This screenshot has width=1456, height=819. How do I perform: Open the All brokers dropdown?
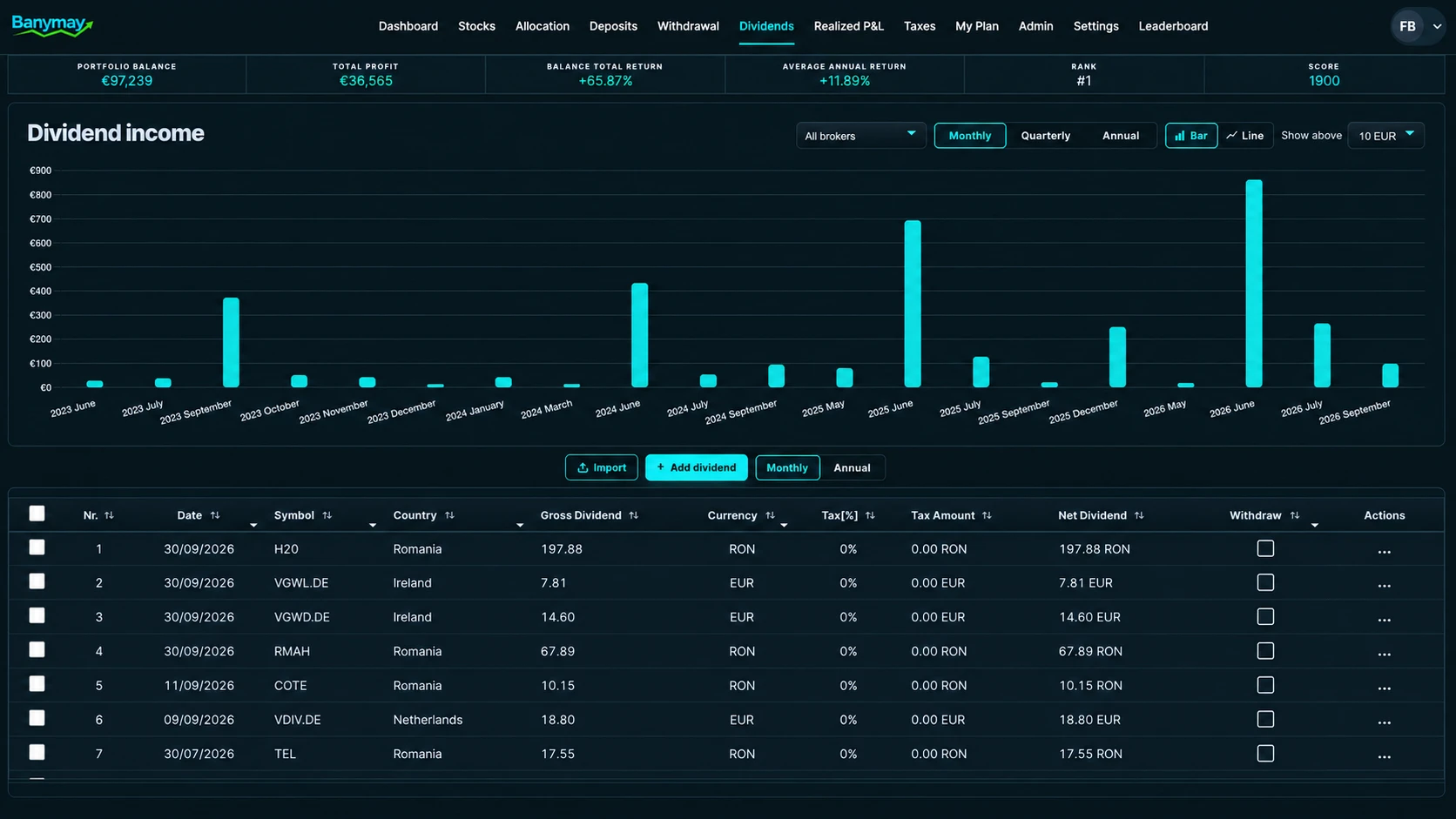tap(860, 136)
